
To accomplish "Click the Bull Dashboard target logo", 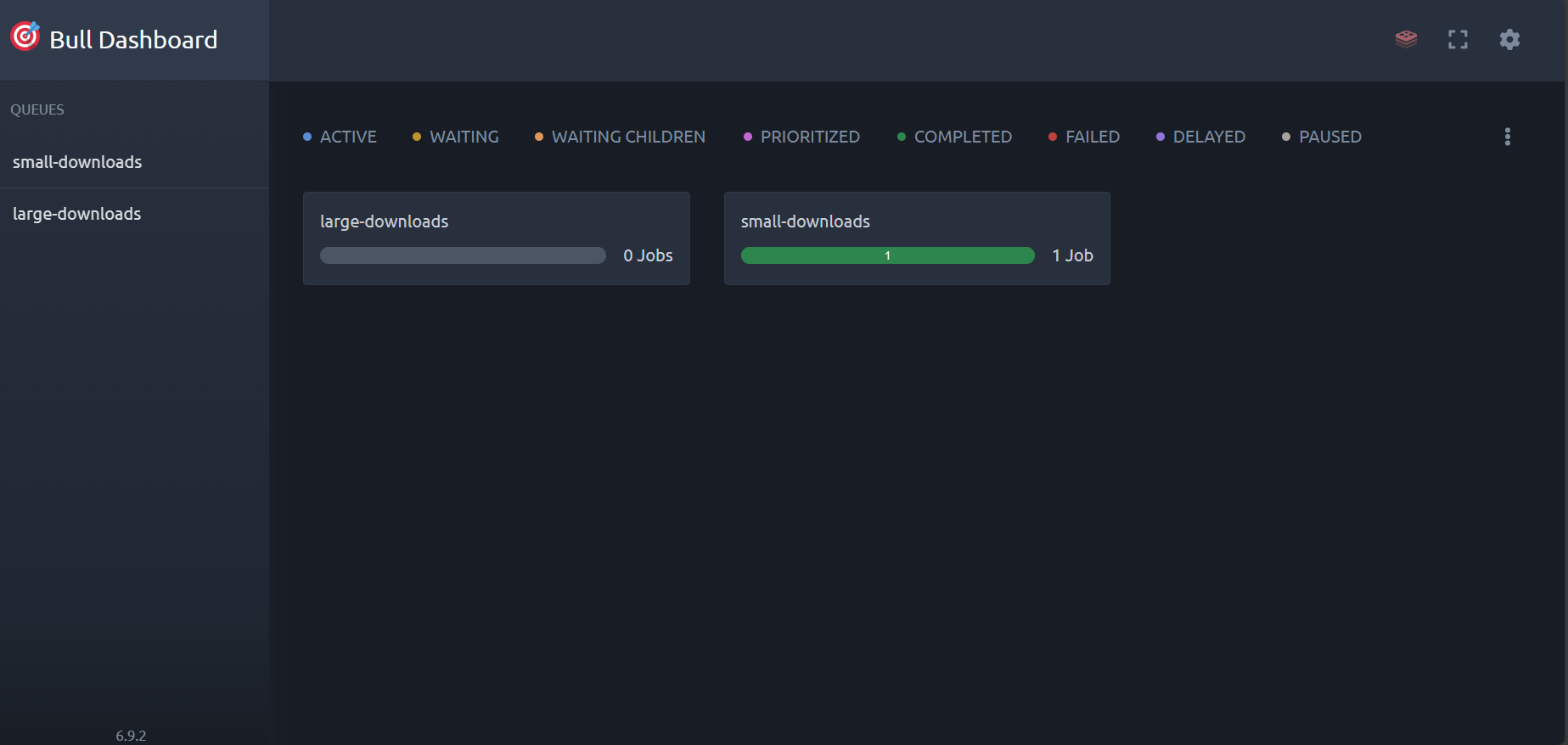I will tap(25, 36).
